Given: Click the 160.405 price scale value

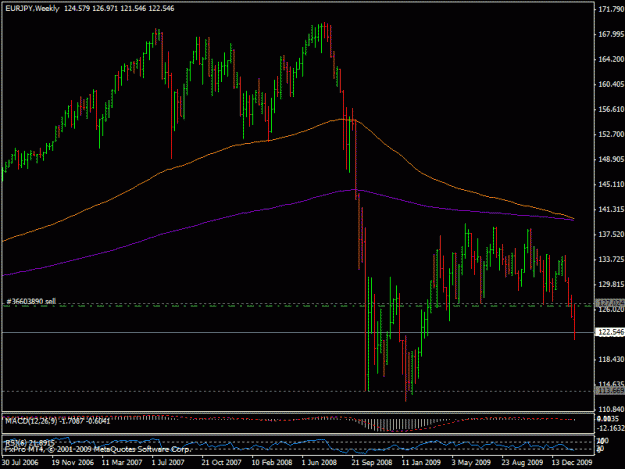Looking at the screenshot, I should point(611,84).
